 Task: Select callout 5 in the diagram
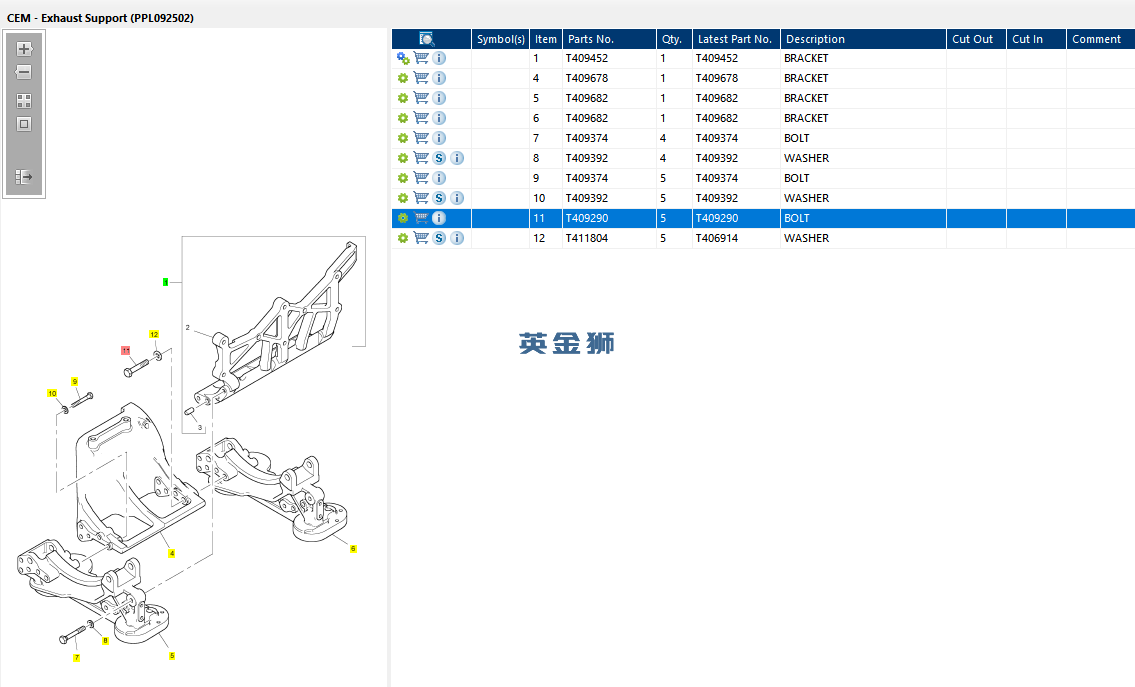coord(172,656)
